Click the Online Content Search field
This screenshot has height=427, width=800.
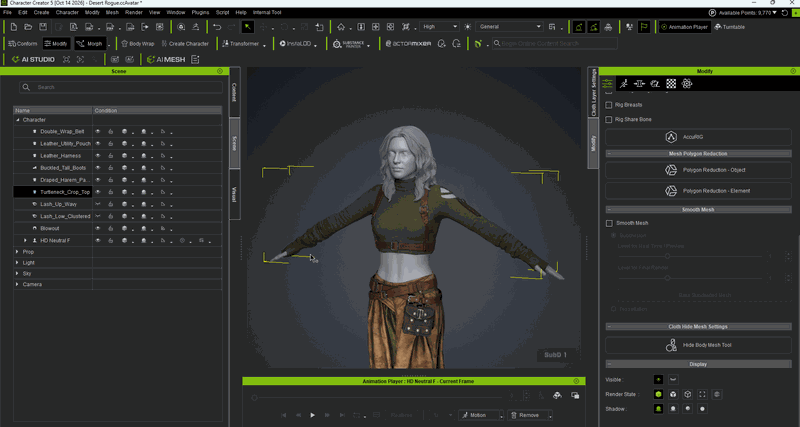[x=555, y=44]
